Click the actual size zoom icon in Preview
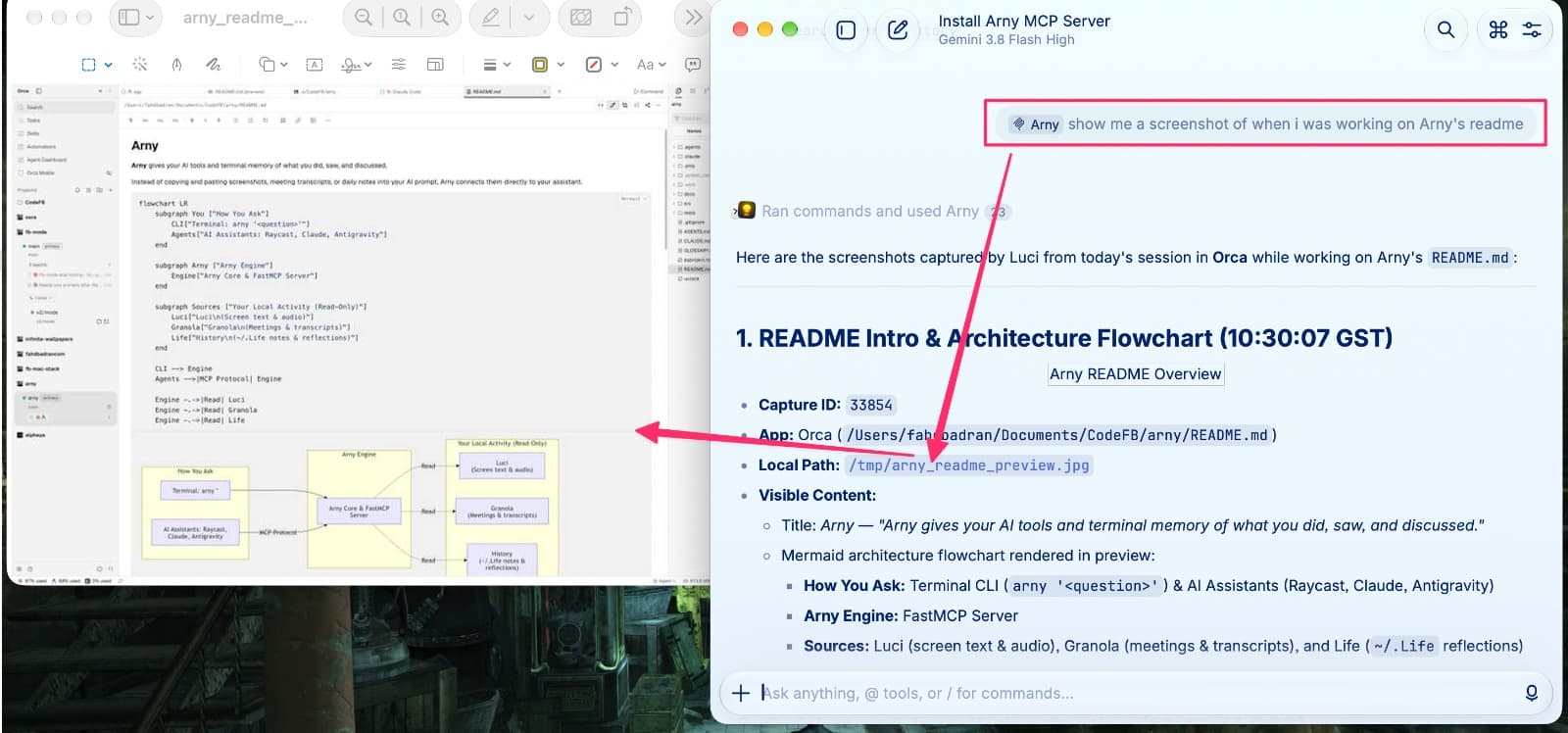Image resolution: width=1568 pixels, height=733 pixels. [x=402, y=18]
